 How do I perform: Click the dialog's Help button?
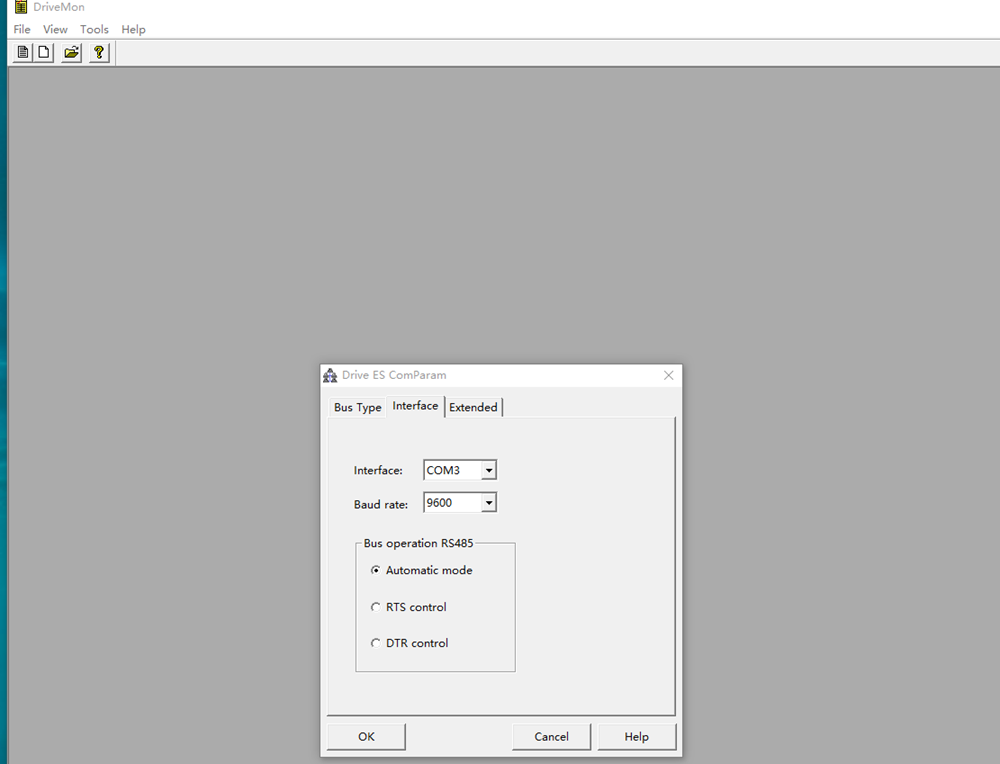click(636, 737)
